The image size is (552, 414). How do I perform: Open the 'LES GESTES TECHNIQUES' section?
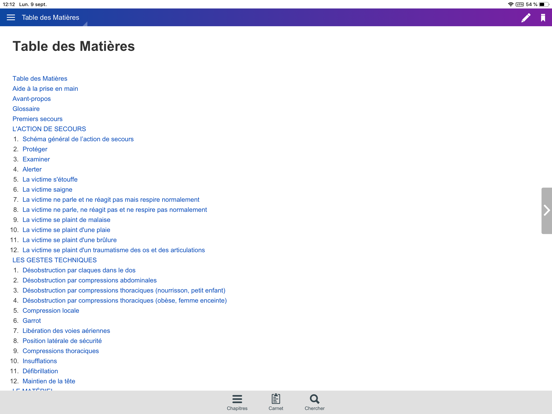click(55, 260)
